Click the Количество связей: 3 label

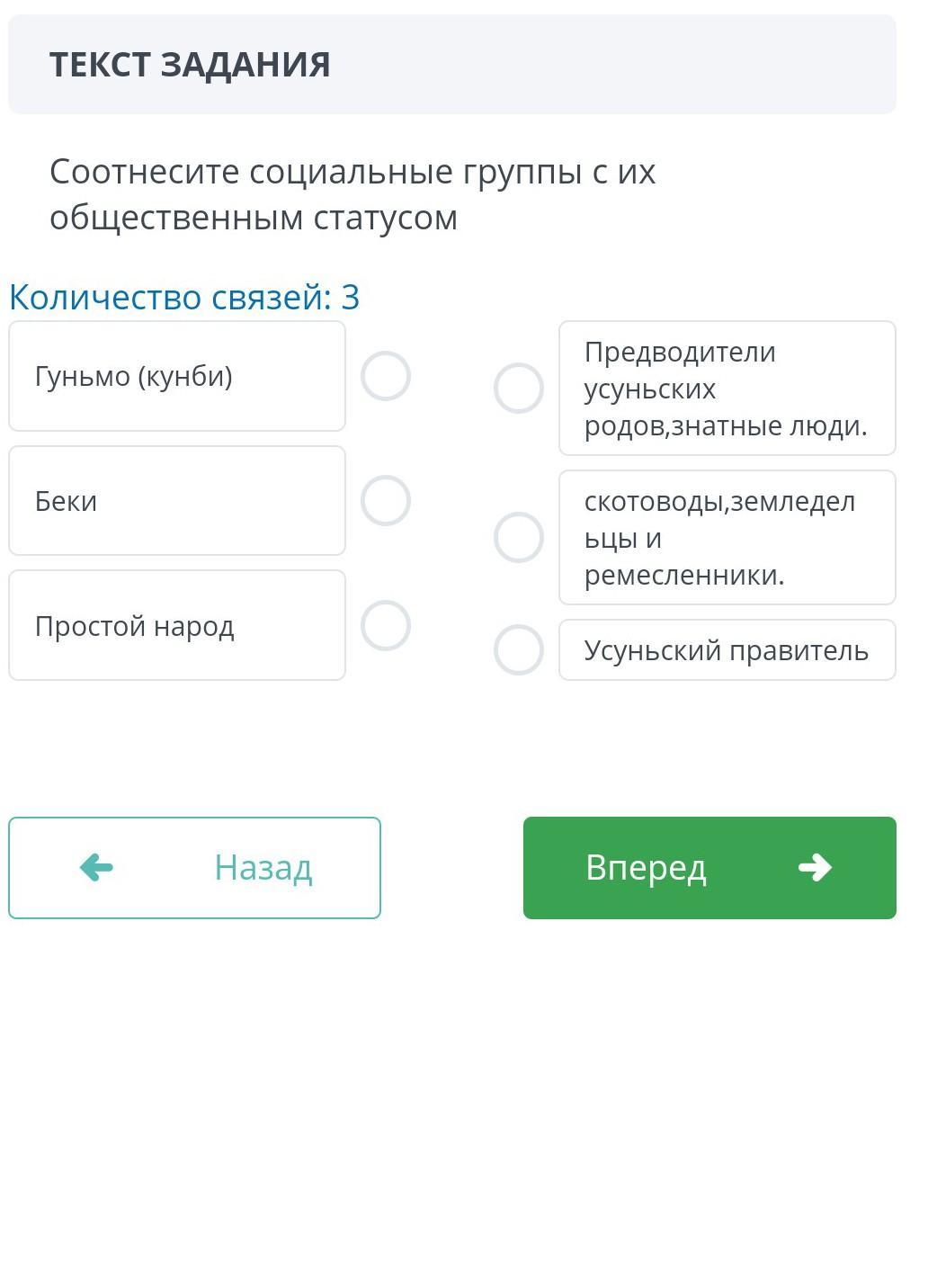click(184, 297)
